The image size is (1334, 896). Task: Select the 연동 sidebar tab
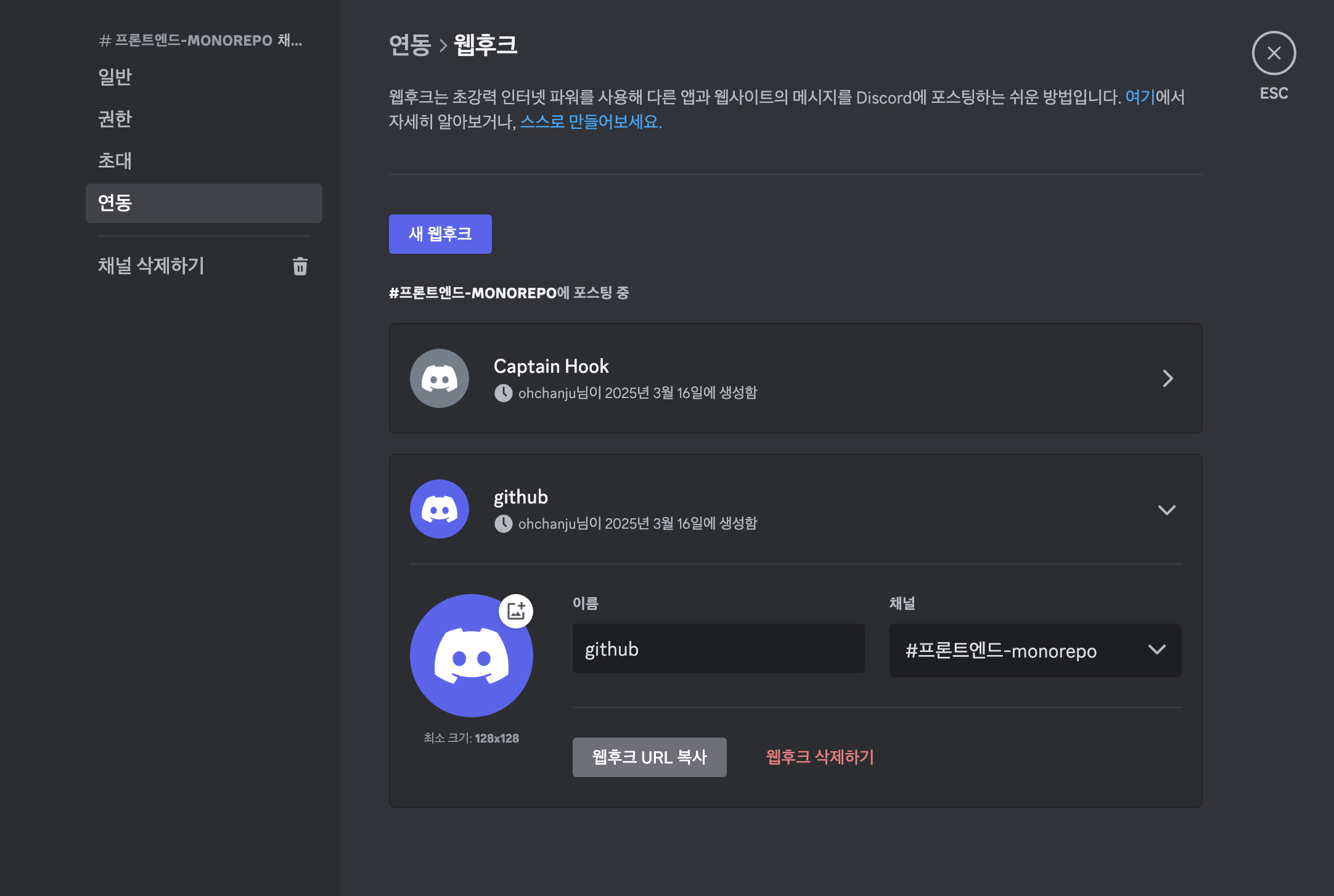point(203,203)
